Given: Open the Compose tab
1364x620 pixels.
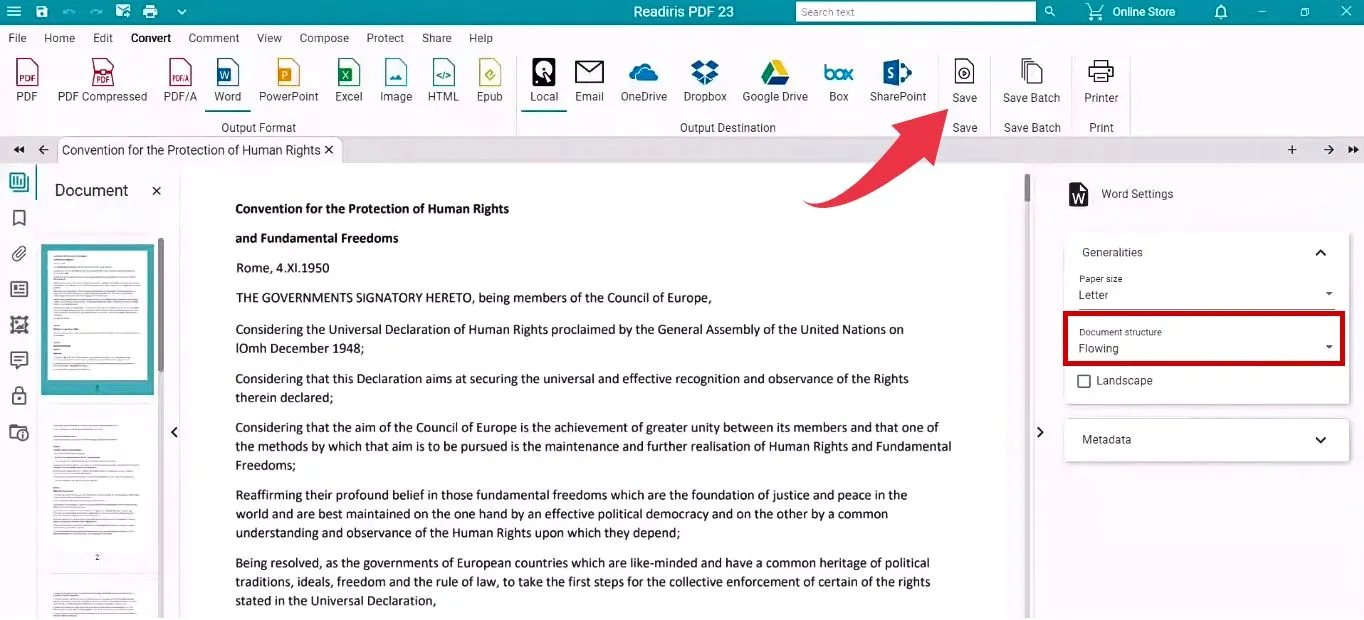Looking at the screenshot, I should pyautogui.click(x=324, y=38).
